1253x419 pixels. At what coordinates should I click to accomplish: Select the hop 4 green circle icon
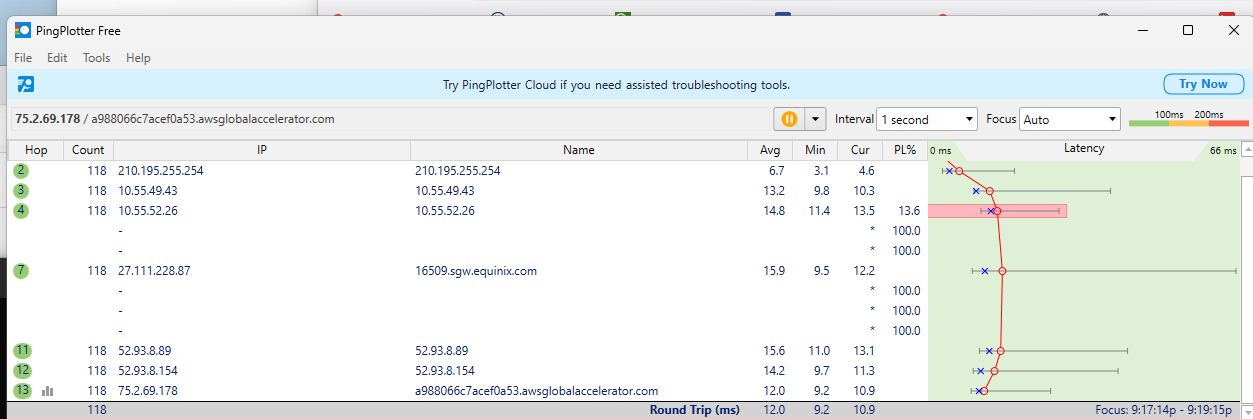coord(21,211)
